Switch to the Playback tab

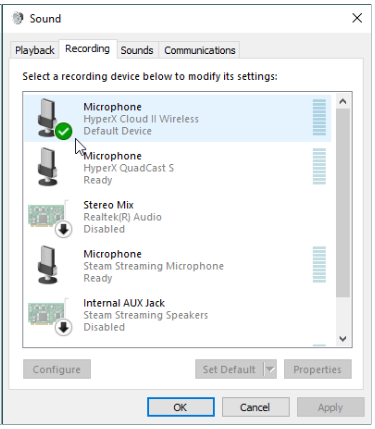tap(35, 50)
